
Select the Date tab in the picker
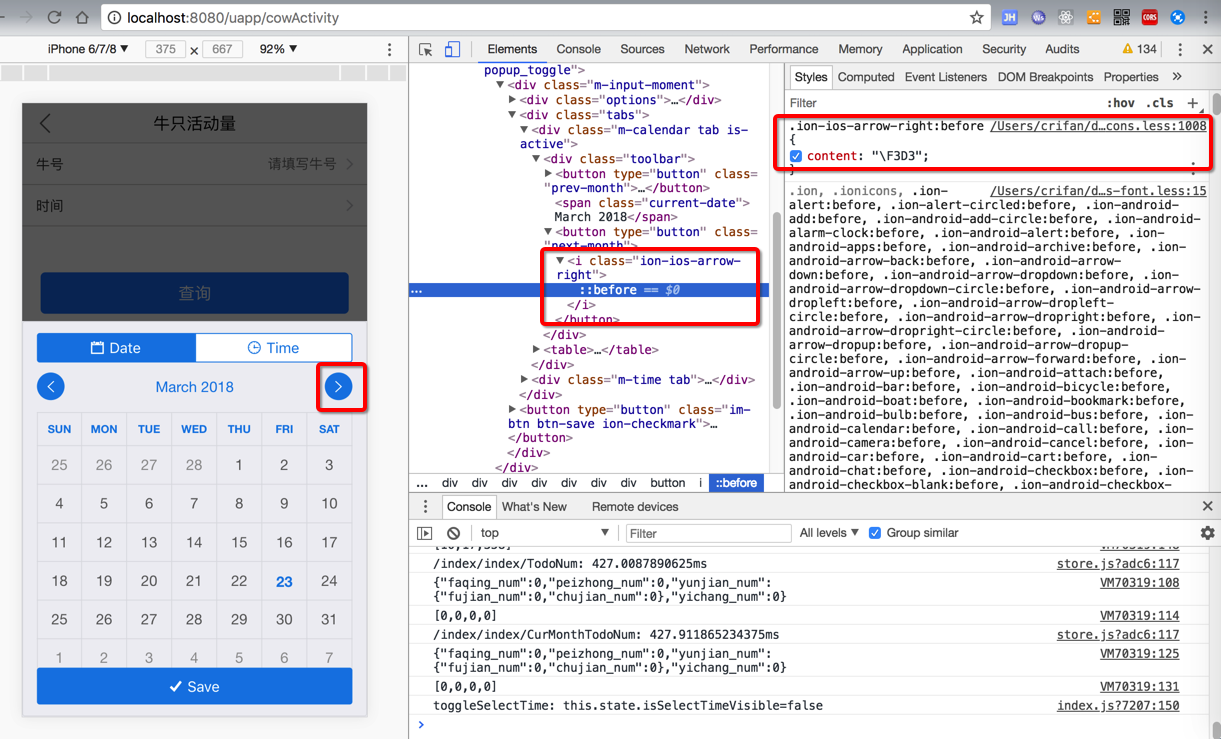click(116, 348)
